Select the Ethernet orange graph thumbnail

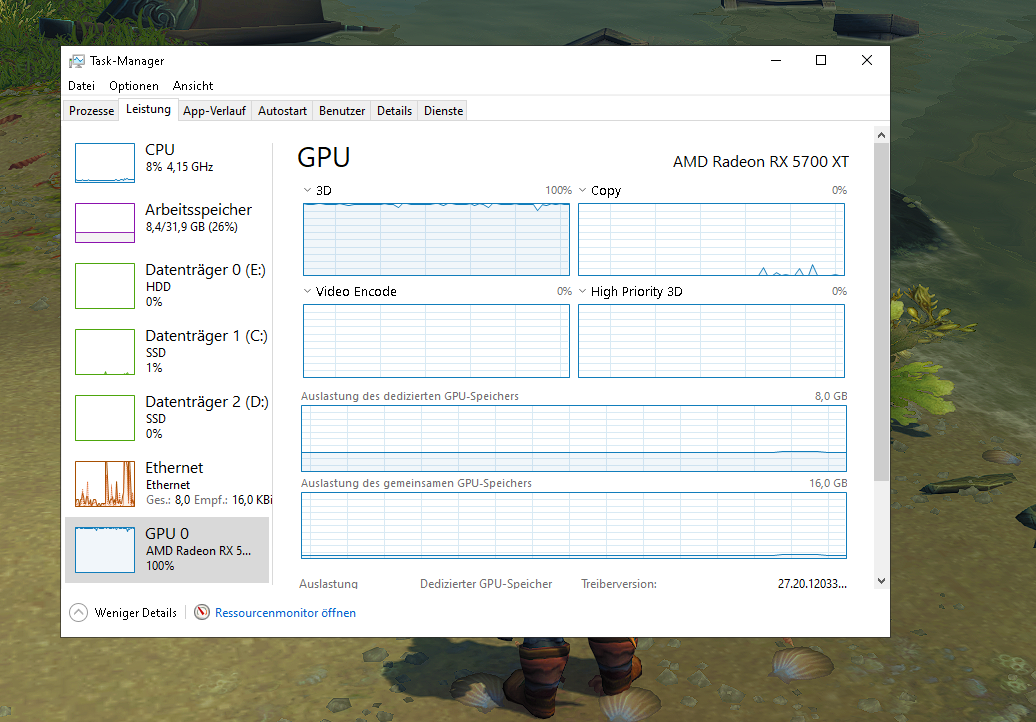[x=105, y=484]
